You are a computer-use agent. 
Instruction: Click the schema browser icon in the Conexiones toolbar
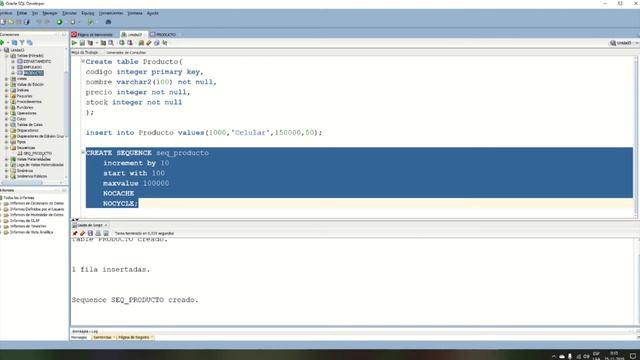coord(30,42)
